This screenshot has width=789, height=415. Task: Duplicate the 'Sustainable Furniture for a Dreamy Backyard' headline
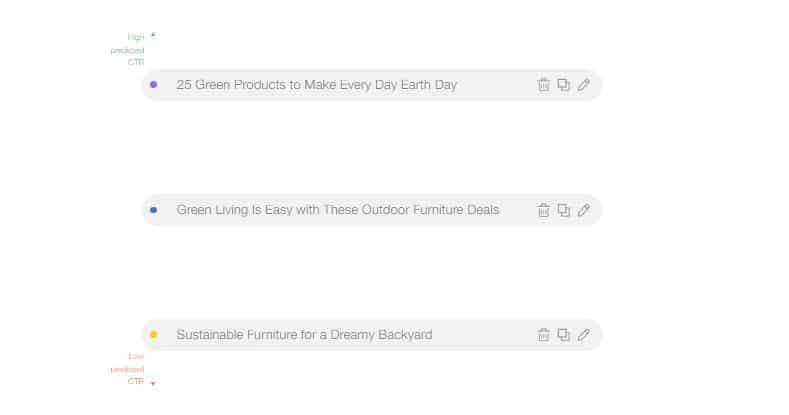564,335
